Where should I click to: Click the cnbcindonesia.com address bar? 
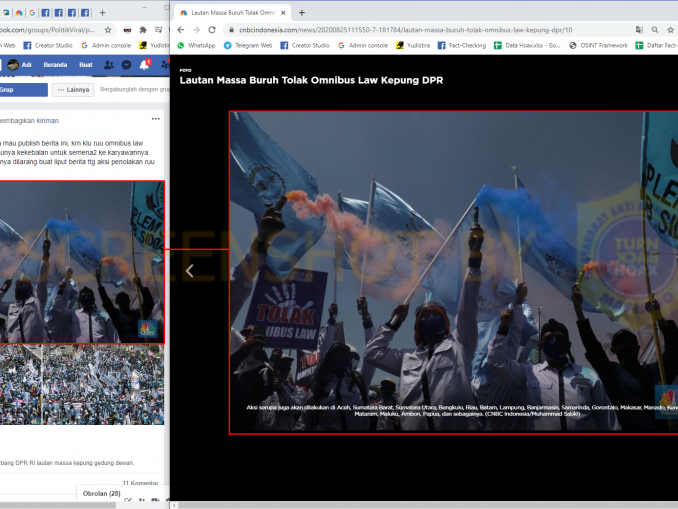pyautogui.click(x=405, y=30)
